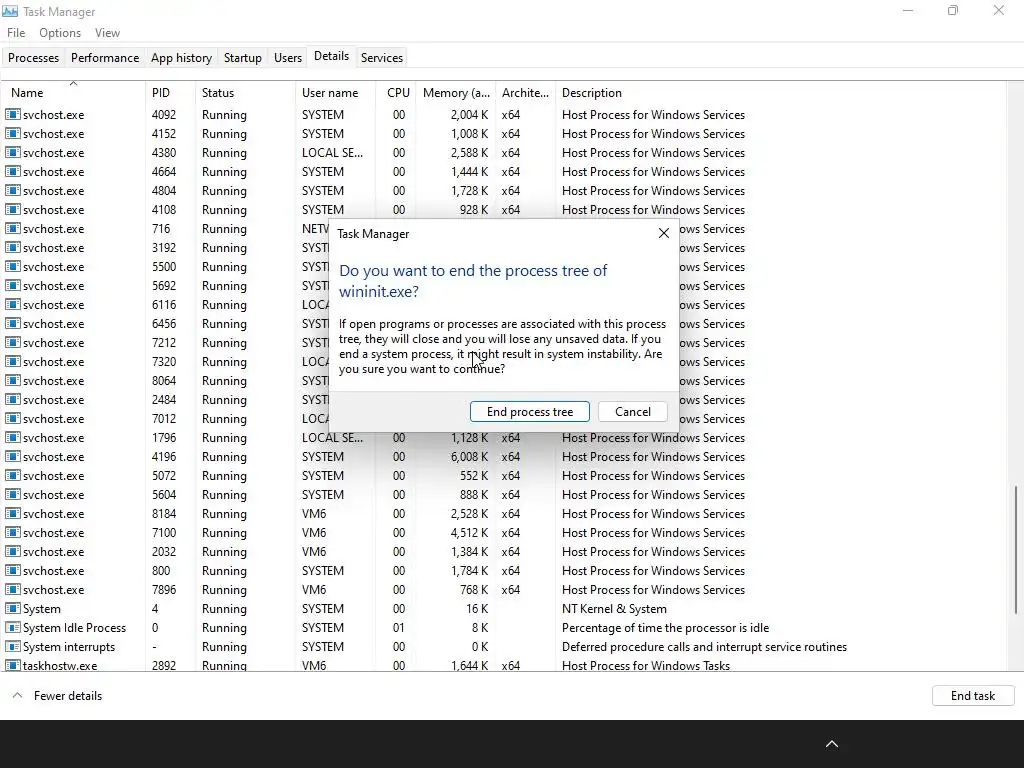Click Host Process for Windows Tasks description
The width and height of the screenshot is (1024, 768).
coord(646,665)
